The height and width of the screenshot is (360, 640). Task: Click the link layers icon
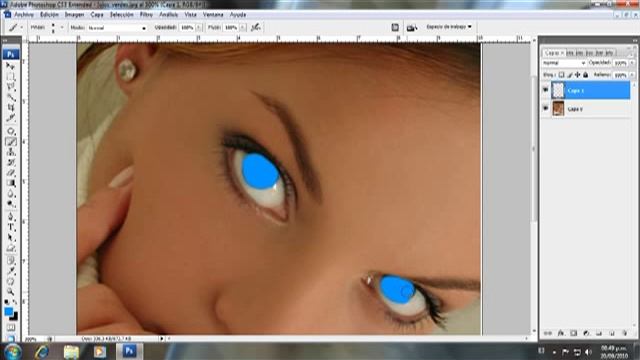pos(548,333)
